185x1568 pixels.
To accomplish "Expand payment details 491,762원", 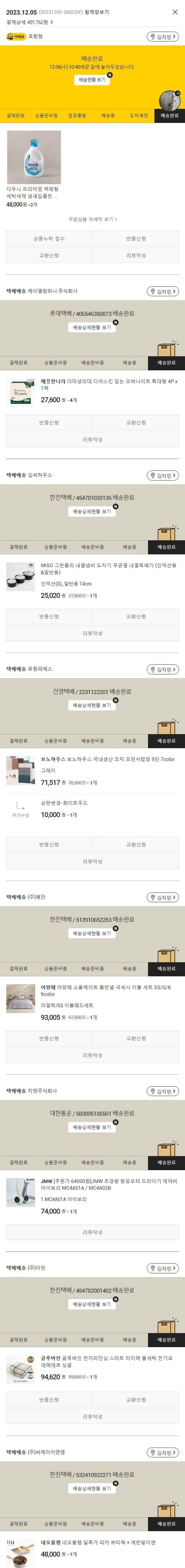I will [x=29, y=22].
